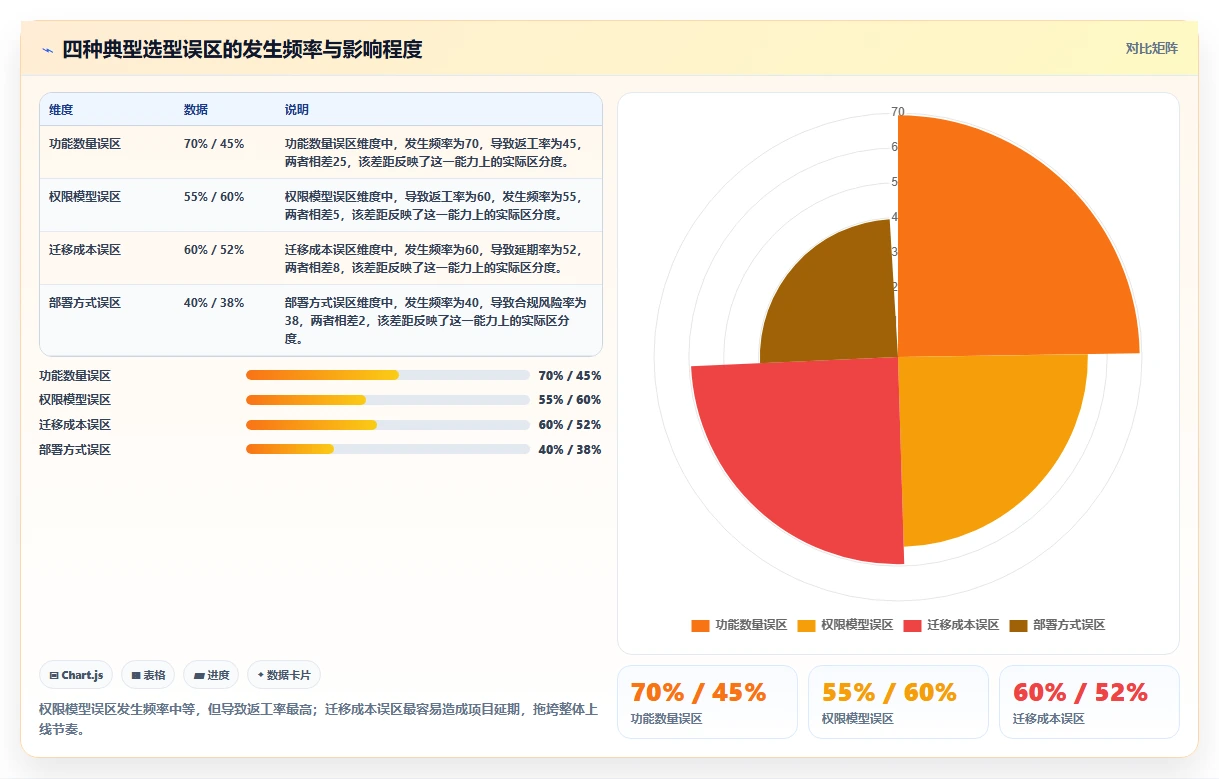
Task: Click 部署方式误区 description text in table
Action: click(436, 320)
